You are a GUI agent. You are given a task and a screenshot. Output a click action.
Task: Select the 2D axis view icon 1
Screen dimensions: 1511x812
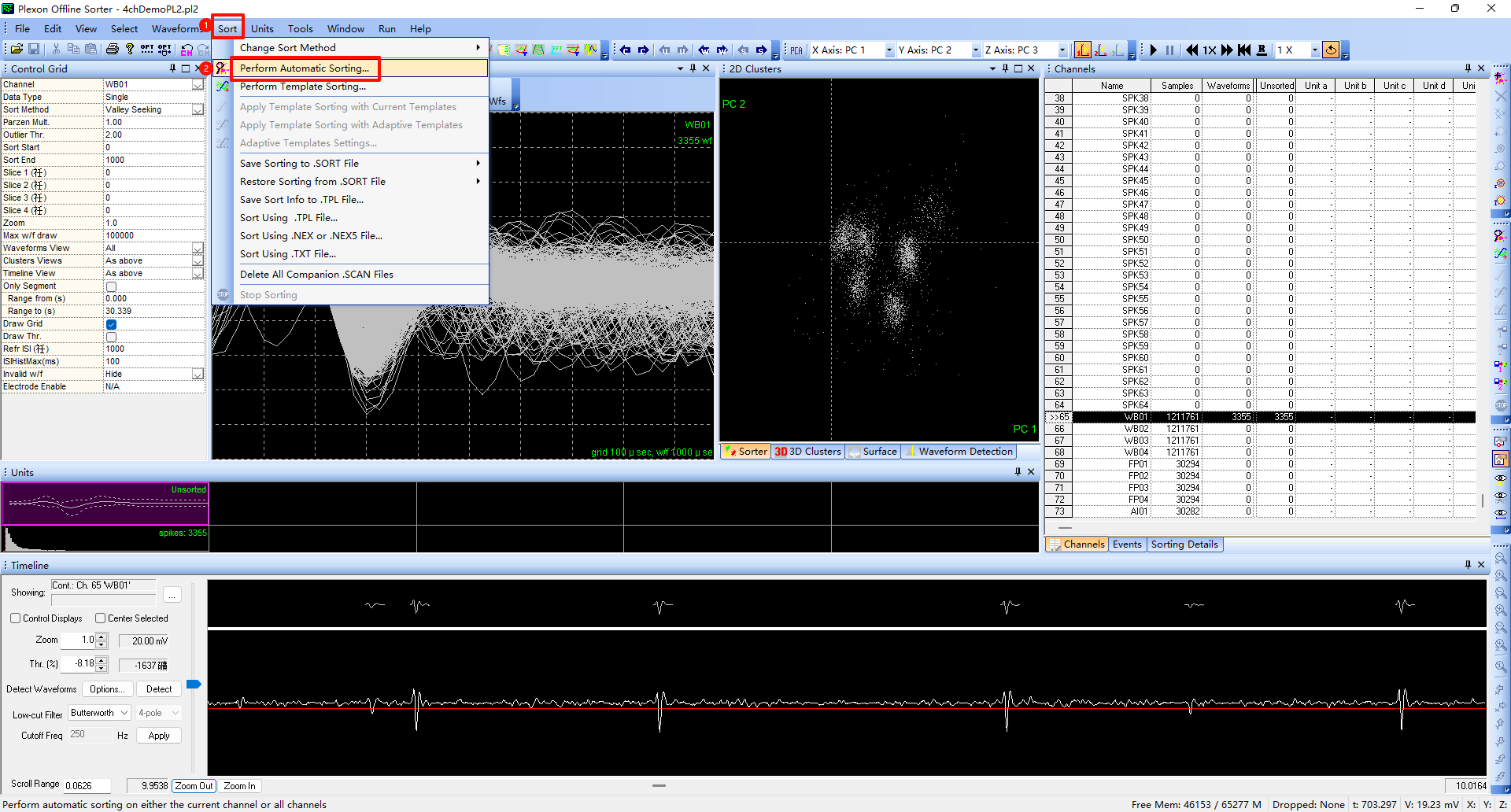click(x=1083, y=50)
